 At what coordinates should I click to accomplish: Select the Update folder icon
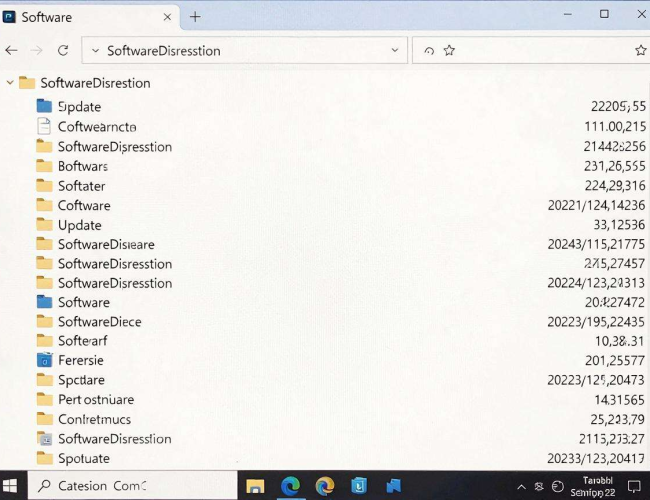[x=44, y=224]
